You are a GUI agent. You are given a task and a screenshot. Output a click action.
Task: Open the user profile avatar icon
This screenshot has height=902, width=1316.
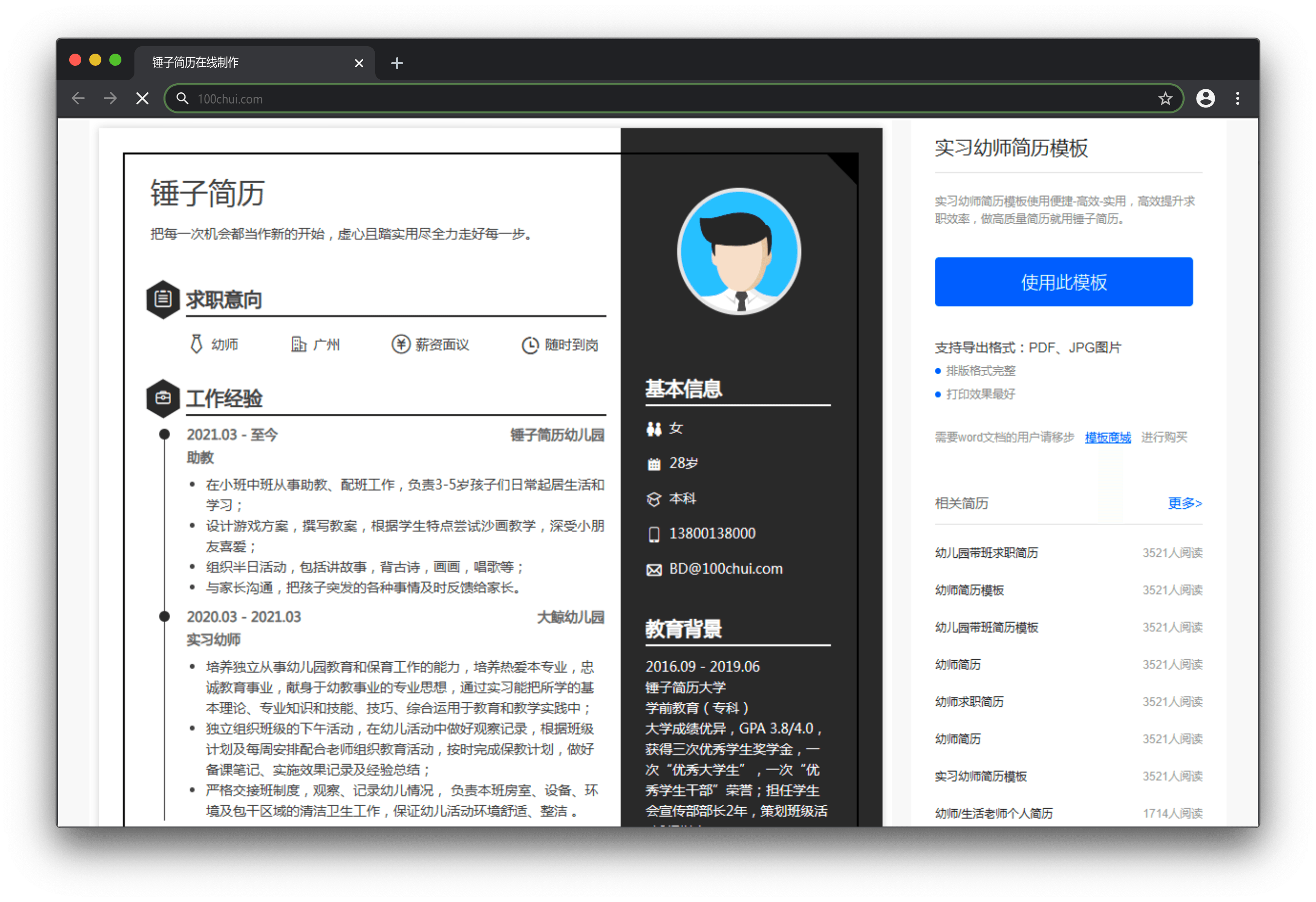point(1205,99)
